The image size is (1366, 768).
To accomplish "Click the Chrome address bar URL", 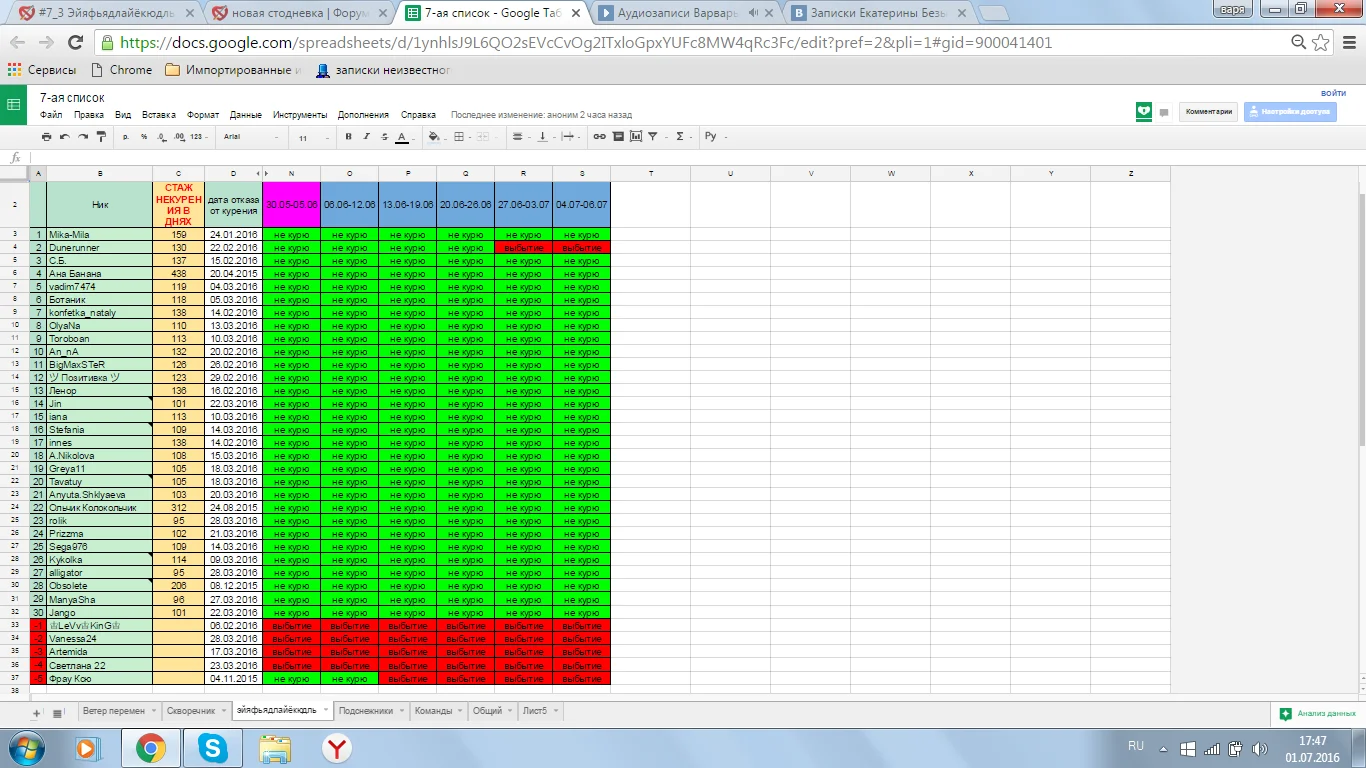I will [586, 43].
